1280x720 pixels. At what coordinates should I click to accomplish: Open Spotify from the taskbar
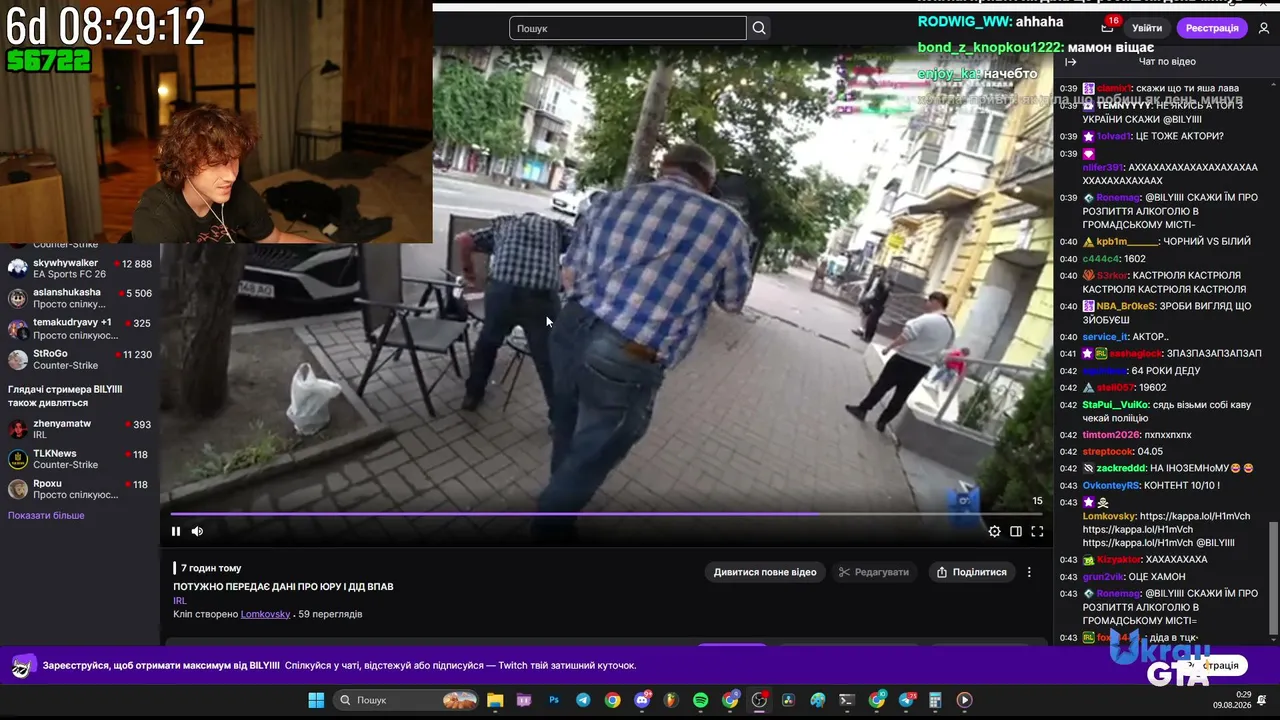pyautogui.click(x=700, y=700)
